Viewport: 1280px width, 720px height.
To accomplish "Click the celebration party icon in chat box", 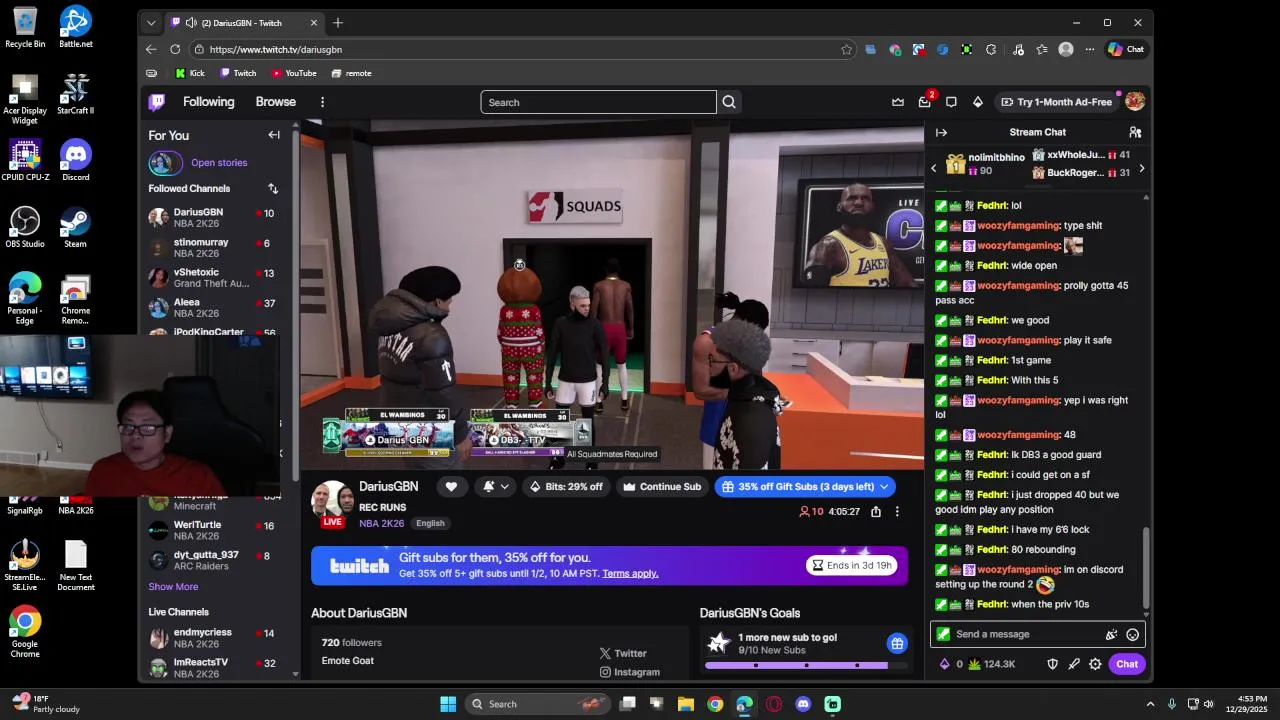I will pyautogui.click(x=1111, y=634).
